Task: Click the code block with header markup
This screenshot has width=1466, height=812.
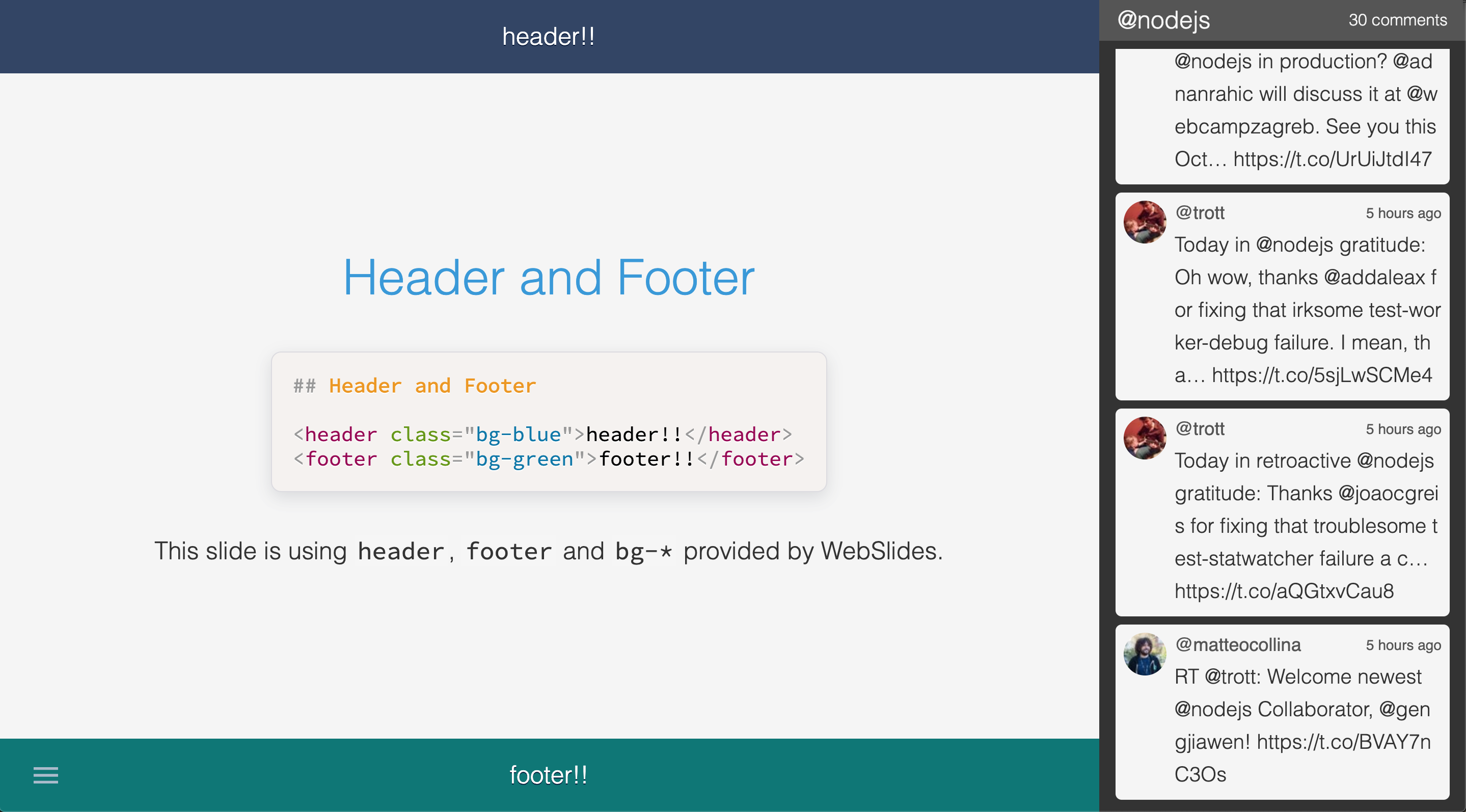Action: click(549, 422)
